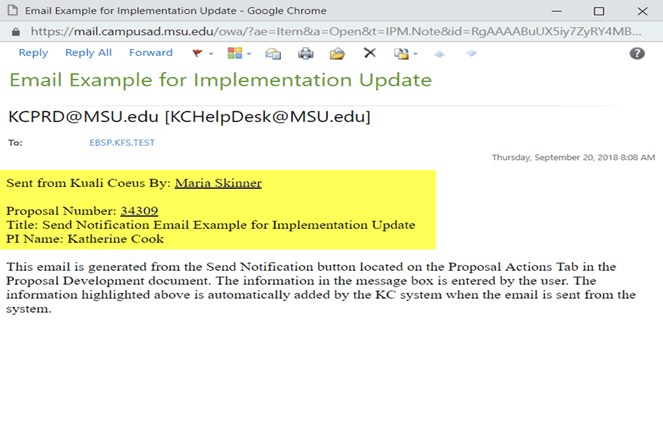Click the Maria Skinner link

coord(218,183)
